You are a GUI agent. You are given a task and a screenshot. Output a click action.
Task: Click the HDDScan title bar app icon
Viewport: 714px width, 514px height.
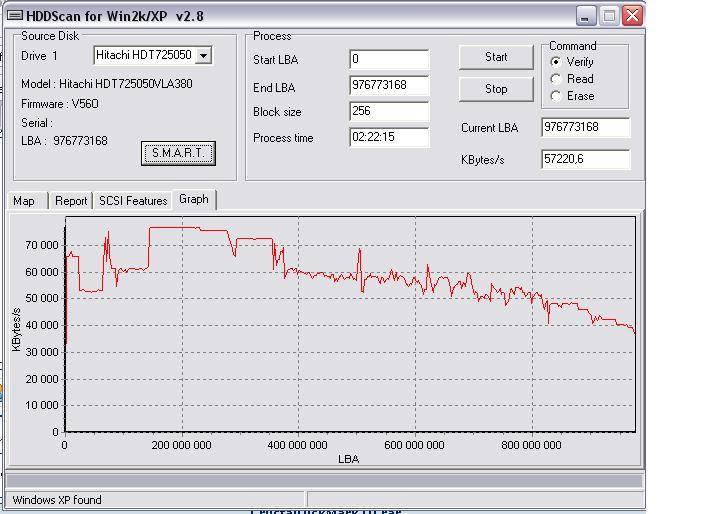coord(15,15)
